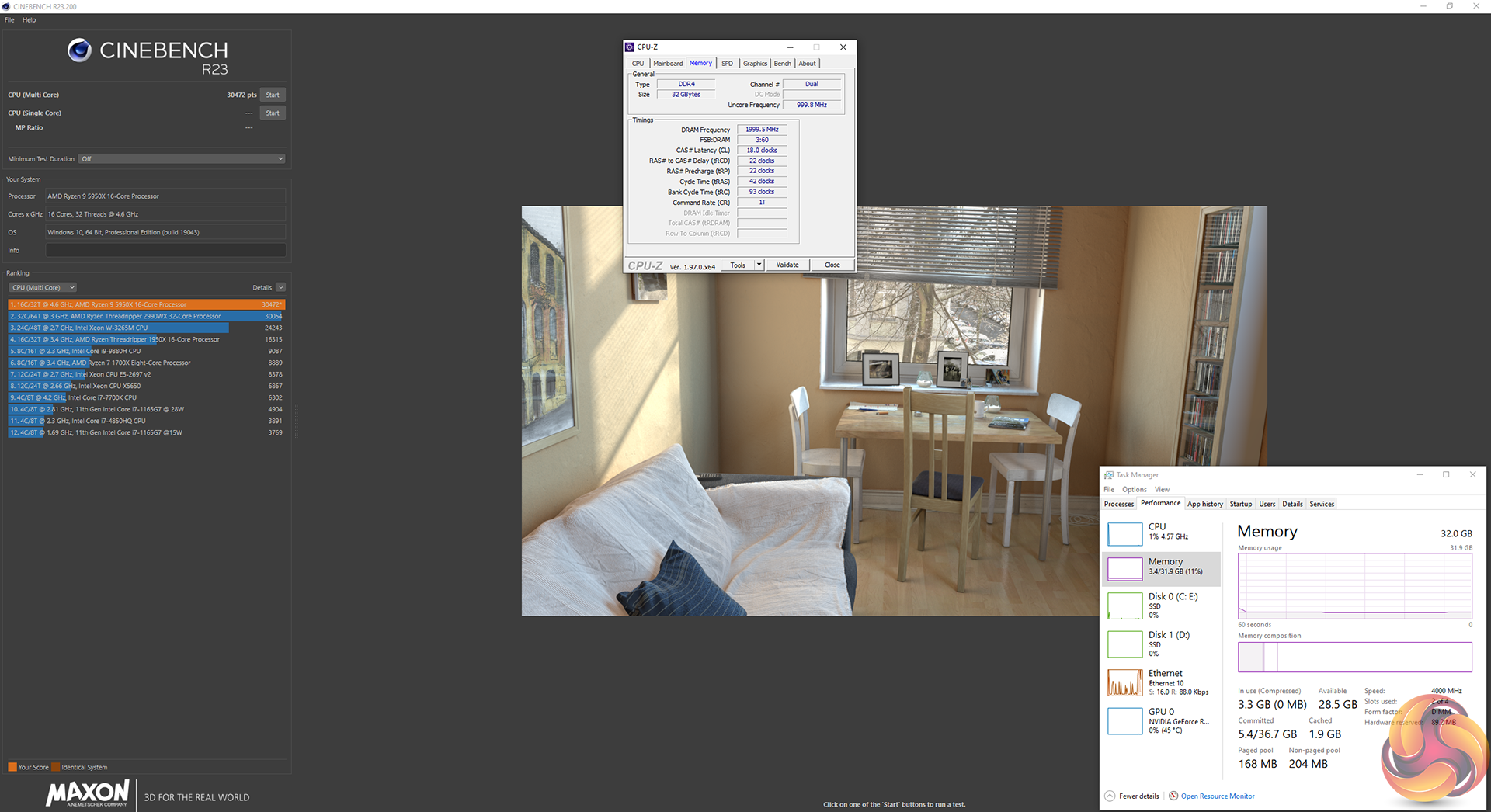Select the Memory graph thumbnail in Task Manager
Viewport: 1491px width, 812px height.
pyautogui.click(x=1124, y=569)
